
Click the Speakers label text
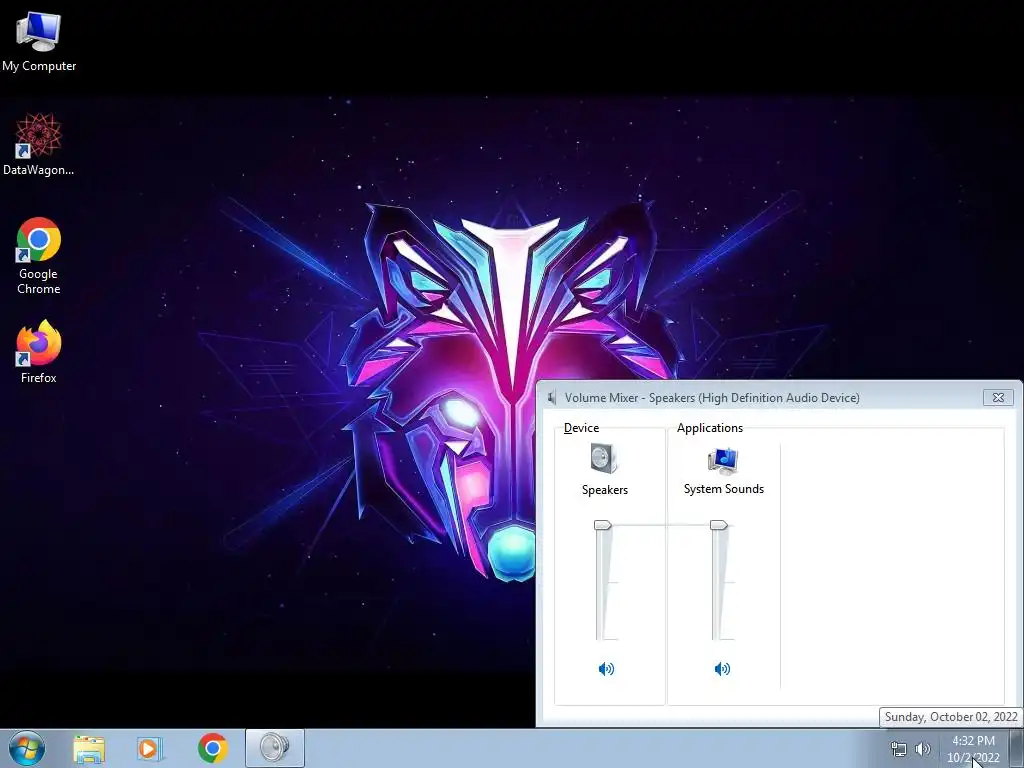605,490
